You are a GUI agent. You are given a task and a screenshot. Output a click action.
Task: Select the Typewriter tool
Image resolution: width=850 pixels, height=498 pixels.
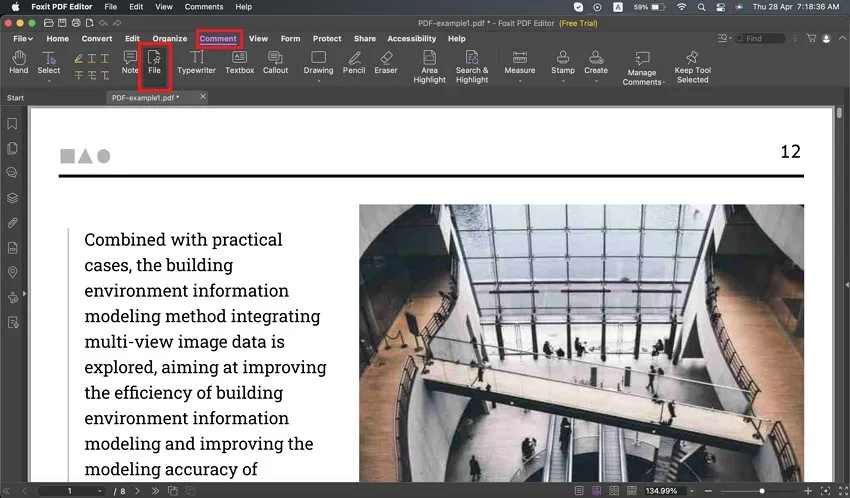(x=196, y=63)
